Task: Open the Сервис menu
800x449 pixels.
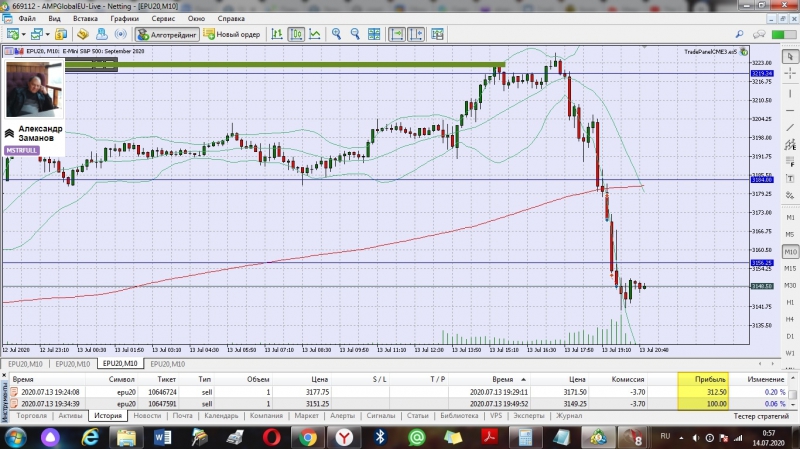Action: 163,18
